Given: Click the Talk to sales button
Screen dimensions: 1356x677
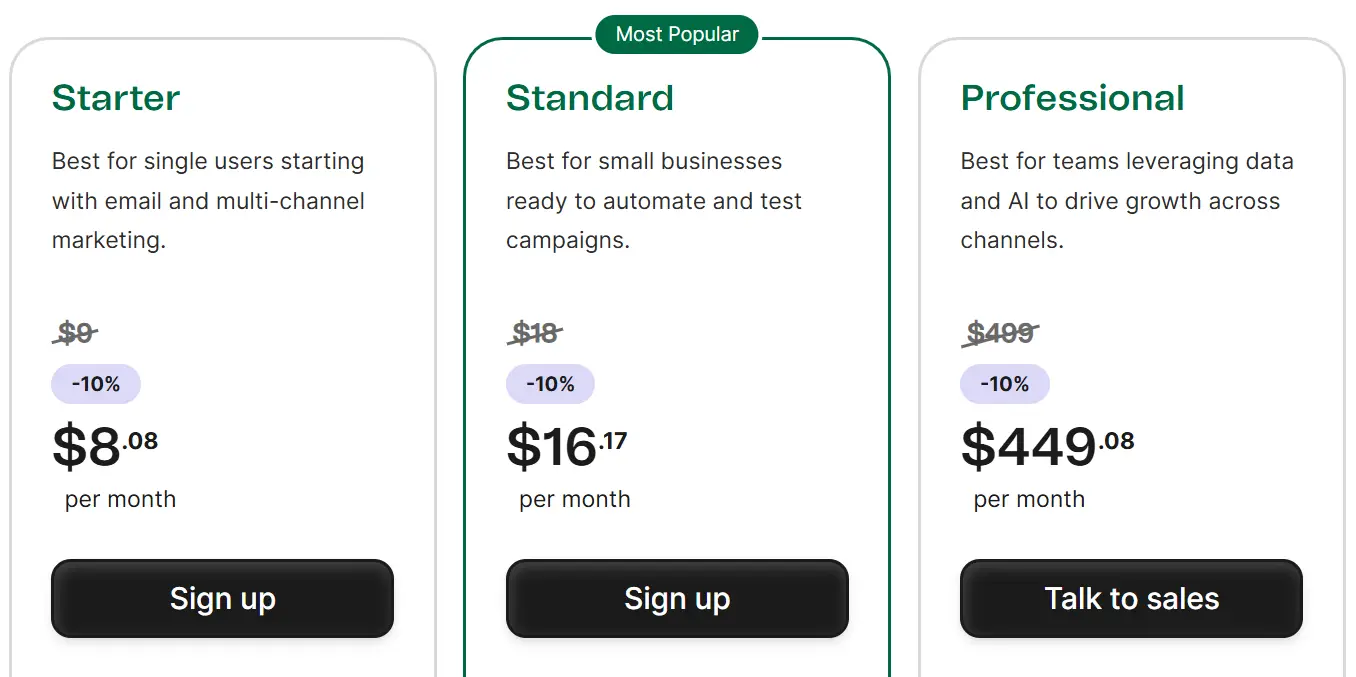Looking at the screenshot, I should pyautogui.click(x=1131, y=598).
